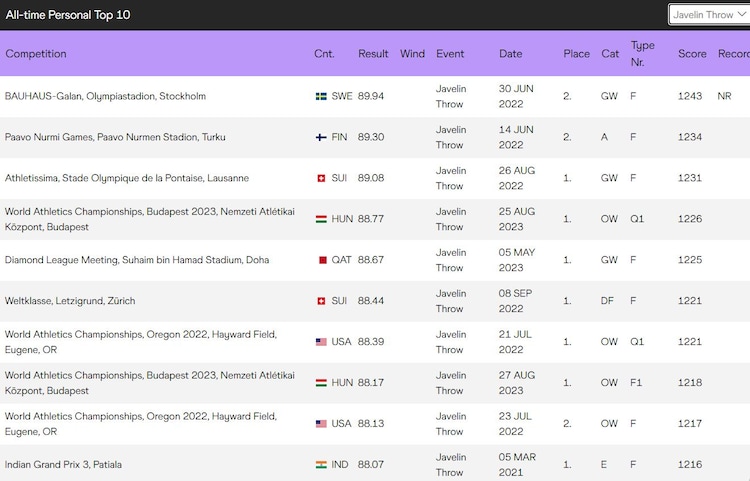The height and width of the screenshot is (481, 750).
Task: Open BAUHAUS-Galan Stockholm competition
Action: (x=105, y=97)
